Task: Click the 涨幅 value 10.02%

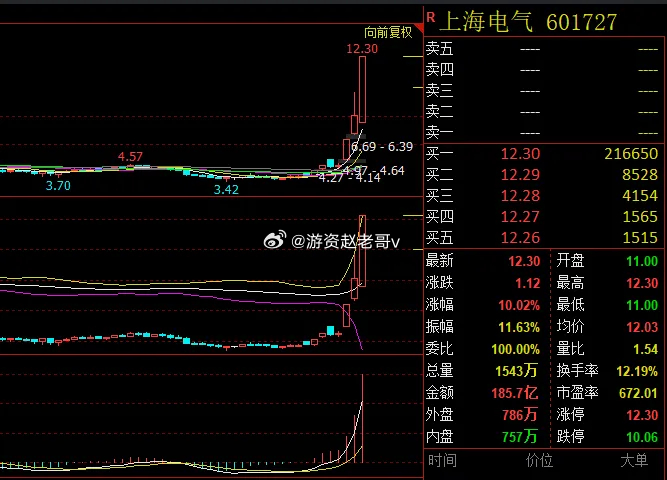Action: click(x=519, y=305)
